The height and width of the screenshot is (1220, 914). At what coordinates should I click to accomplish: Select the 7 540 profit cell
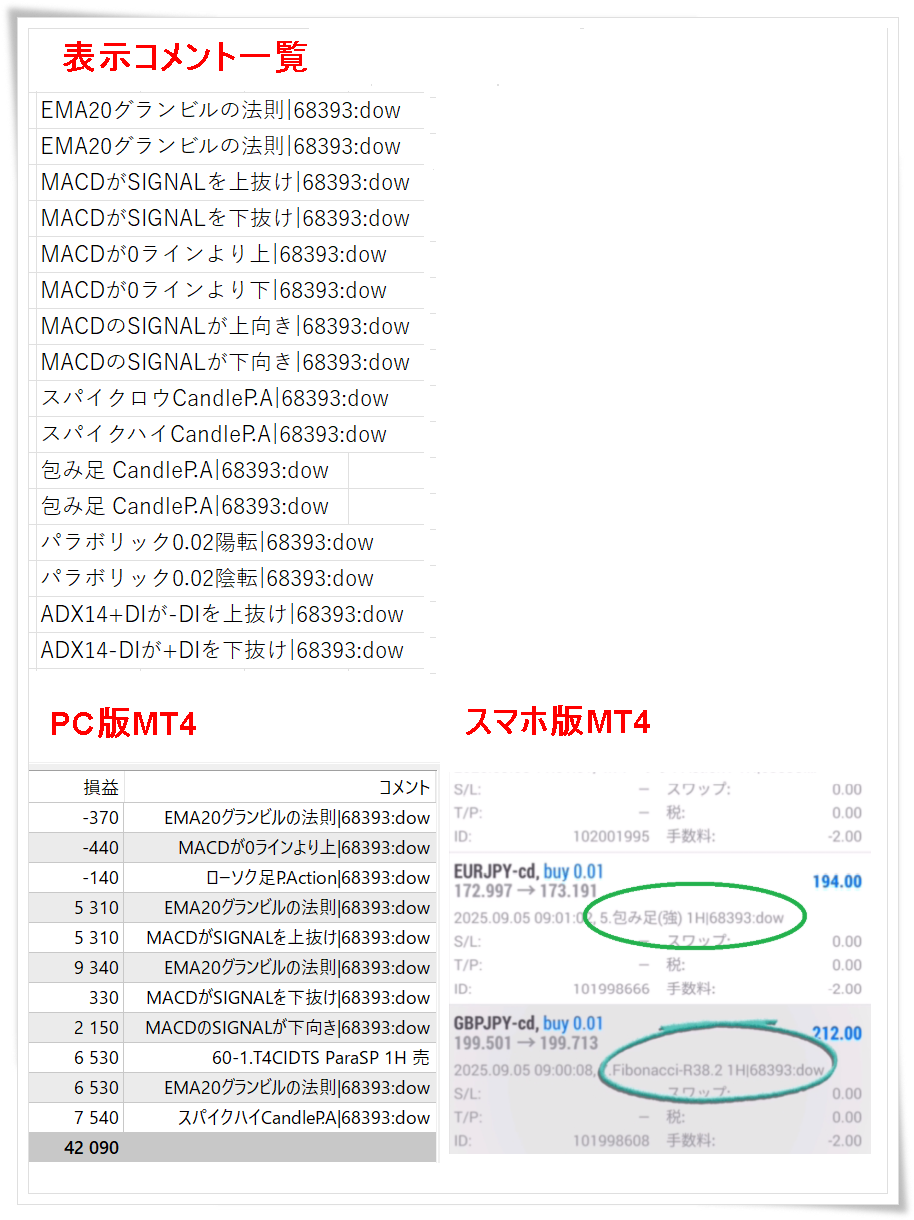coord(77,1118)
